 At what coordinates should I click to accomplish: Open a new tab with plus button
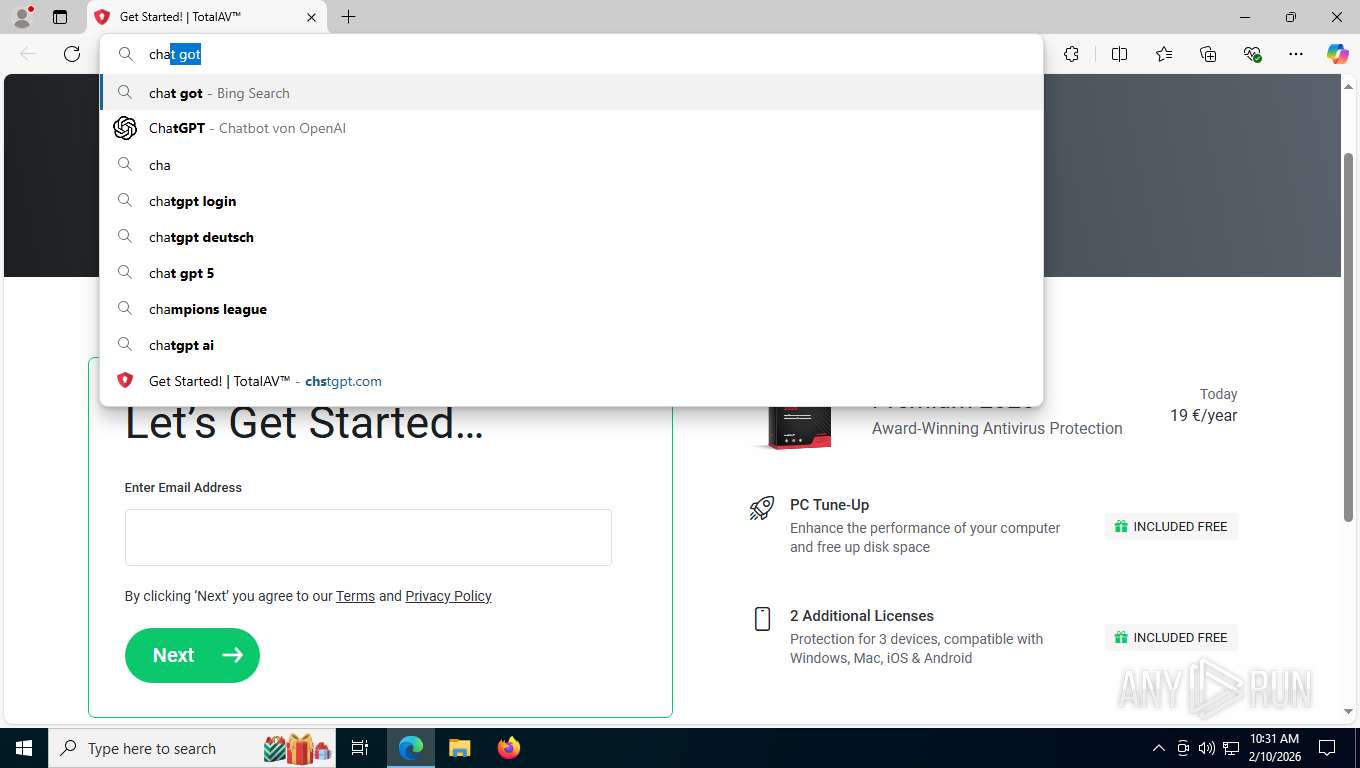pyautogui.click(x=348, y=17)
